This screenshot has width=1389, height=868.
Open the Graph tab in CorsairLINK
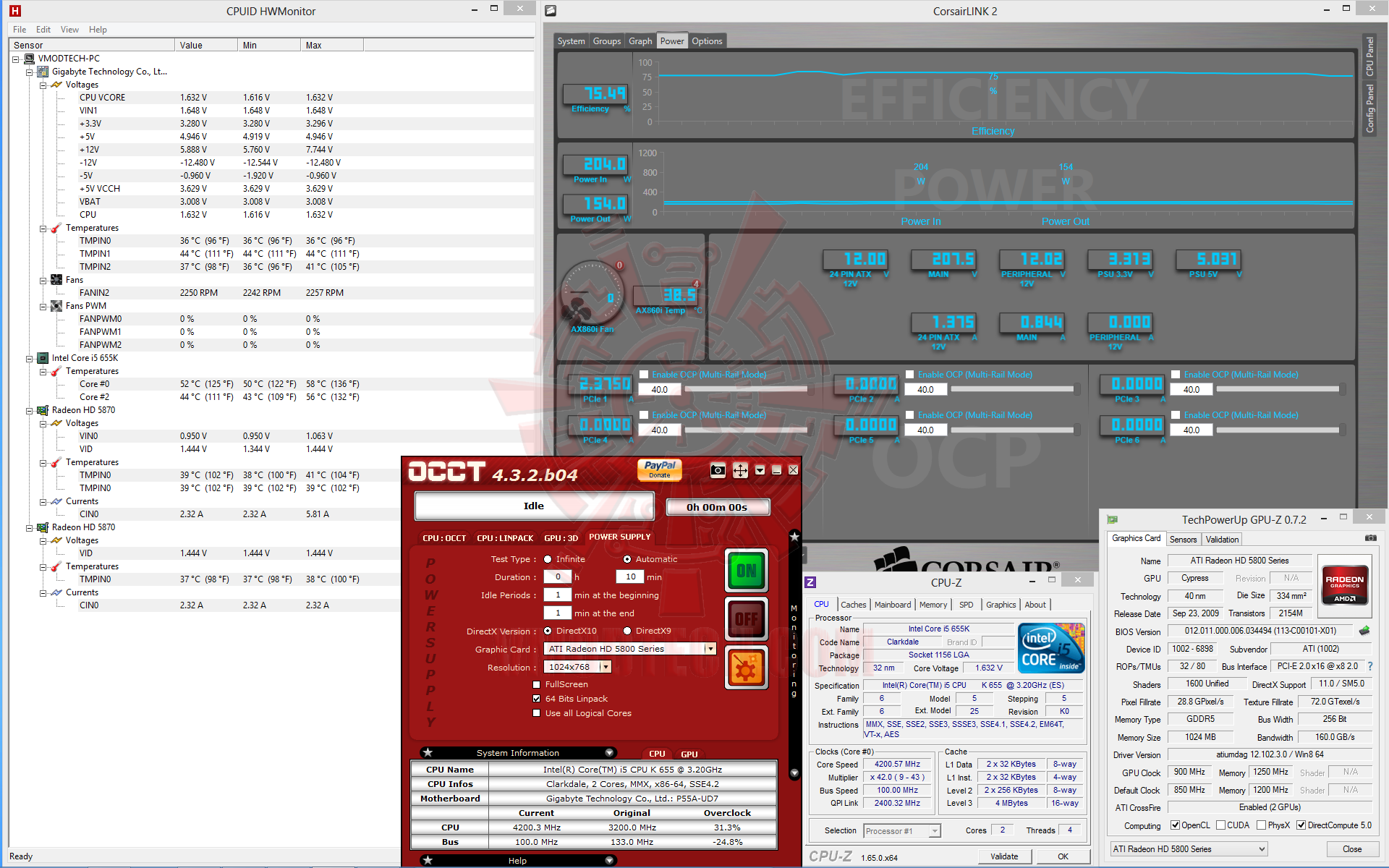pos(640,41)
